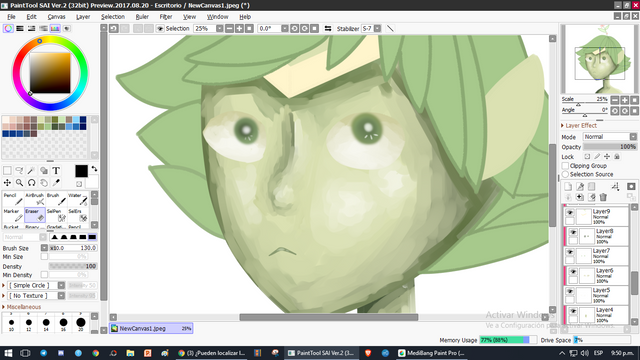Select the Magic Wand tool
640x360 pixels.
(31, 170)
